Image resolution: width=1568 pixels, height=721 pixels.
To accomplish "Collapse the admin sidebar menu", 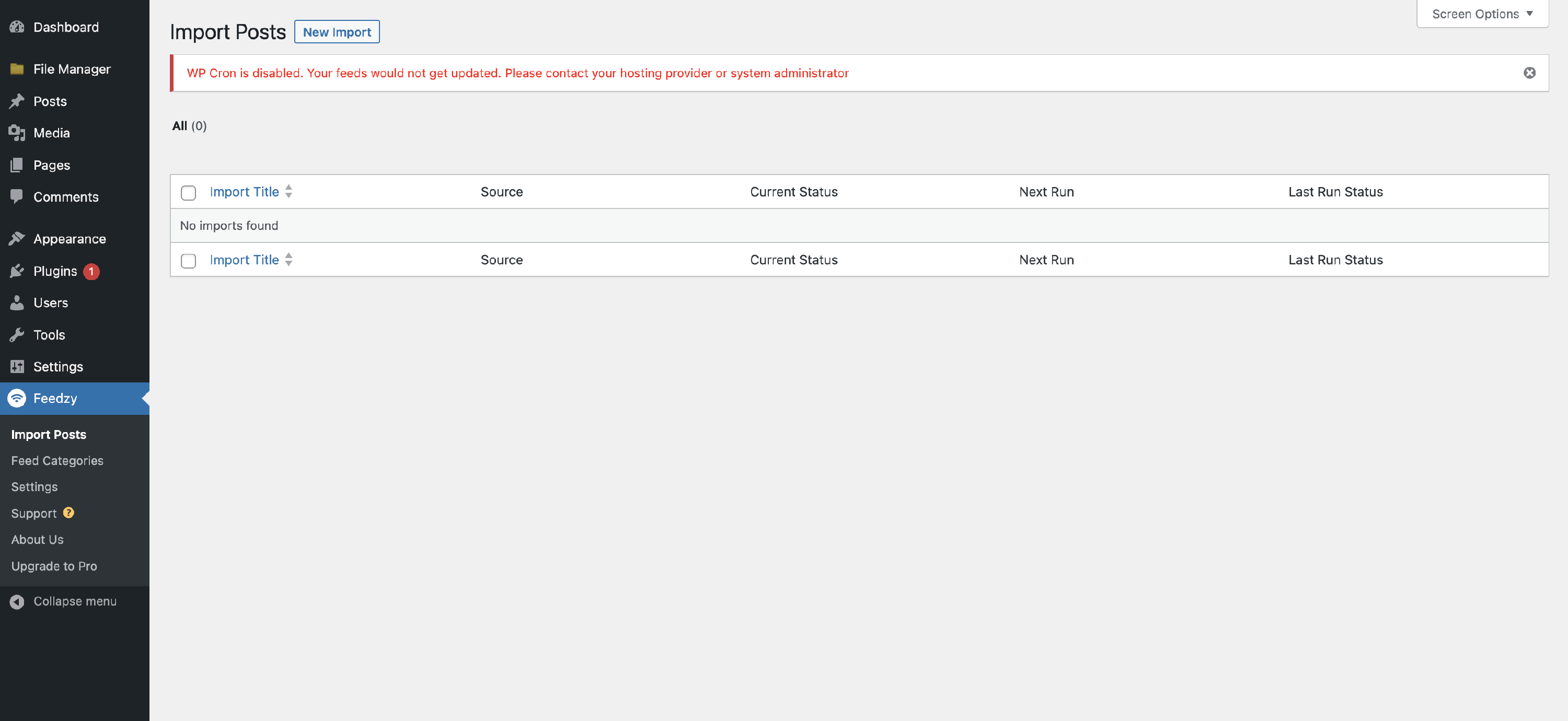I will 63,601.
